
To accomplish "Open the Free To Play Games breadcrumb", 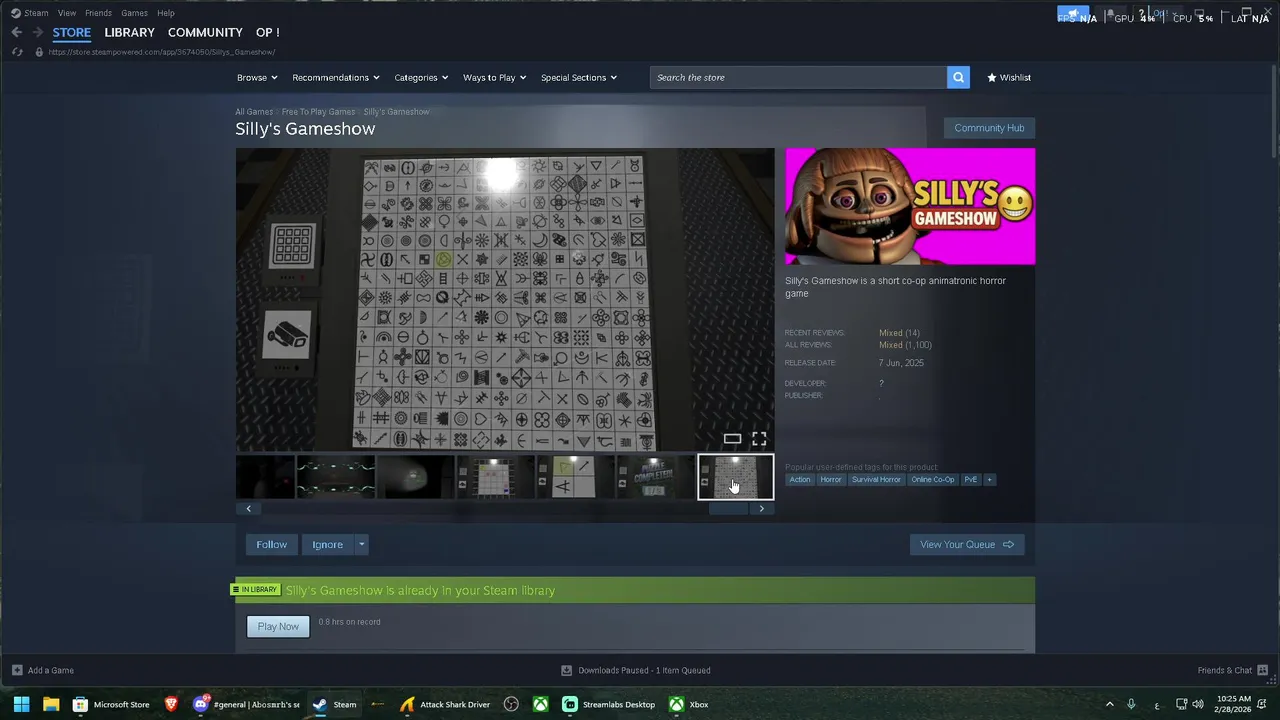I will pyautogui.click(x=318, y=112).
